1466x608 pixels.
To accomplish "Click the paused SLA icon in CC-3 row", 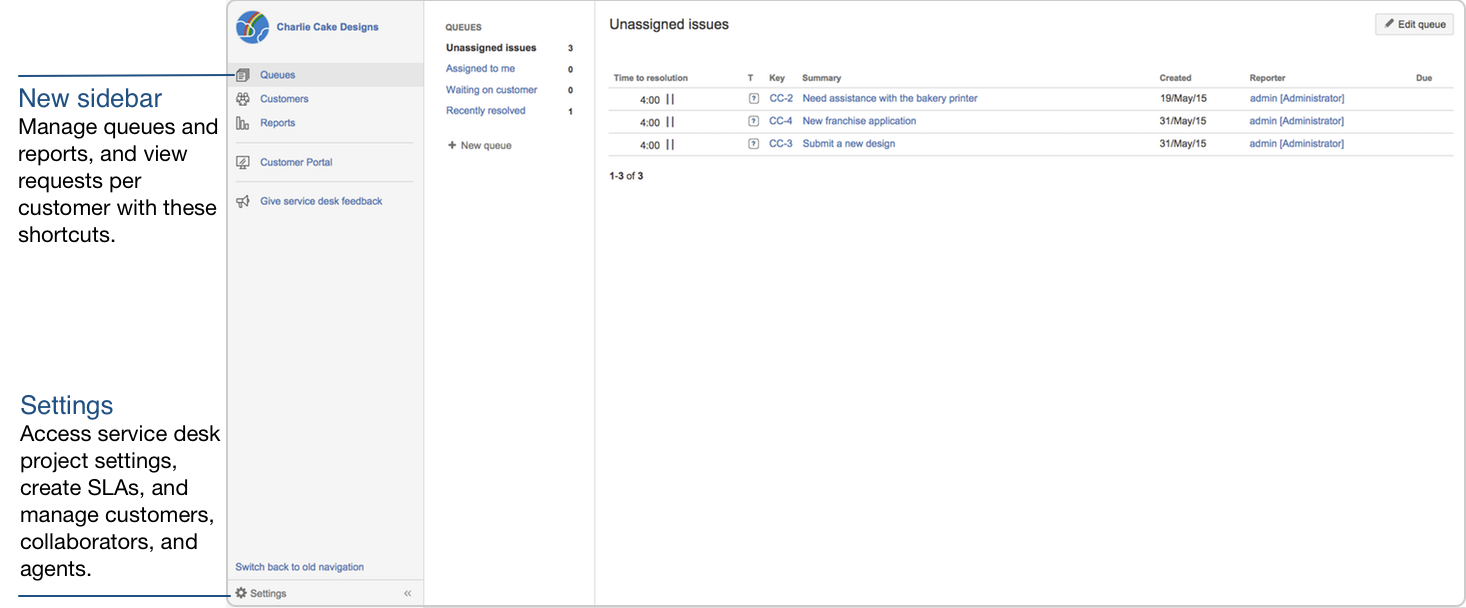I will [670, 145].
